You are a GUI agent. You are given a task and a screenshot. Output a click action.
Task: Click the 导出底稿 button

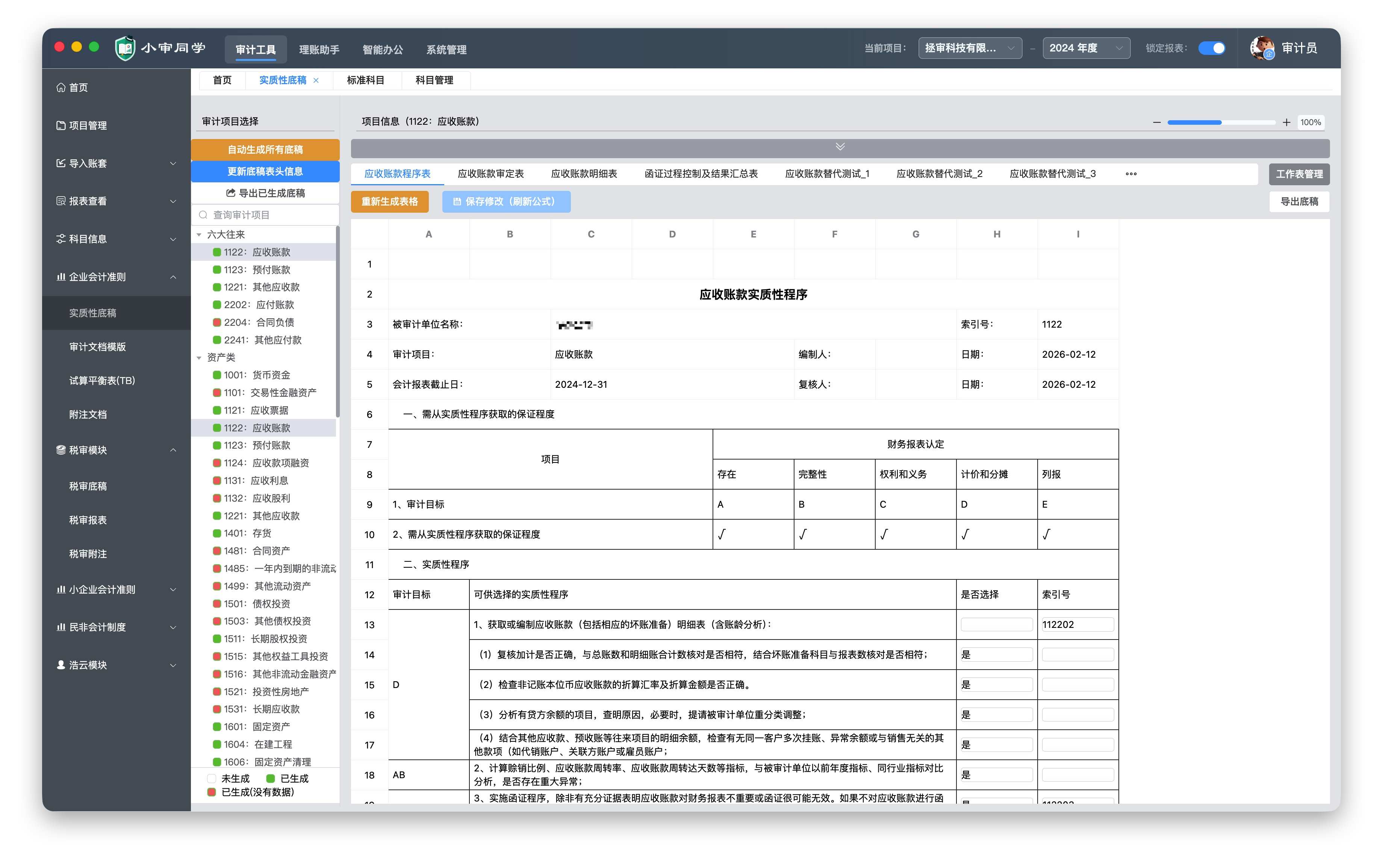(1298, 201)
